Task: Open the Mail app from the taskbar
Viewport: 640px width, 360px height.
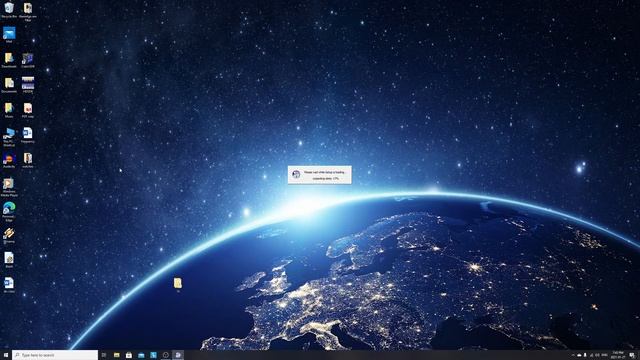Action: coord(141,355)
